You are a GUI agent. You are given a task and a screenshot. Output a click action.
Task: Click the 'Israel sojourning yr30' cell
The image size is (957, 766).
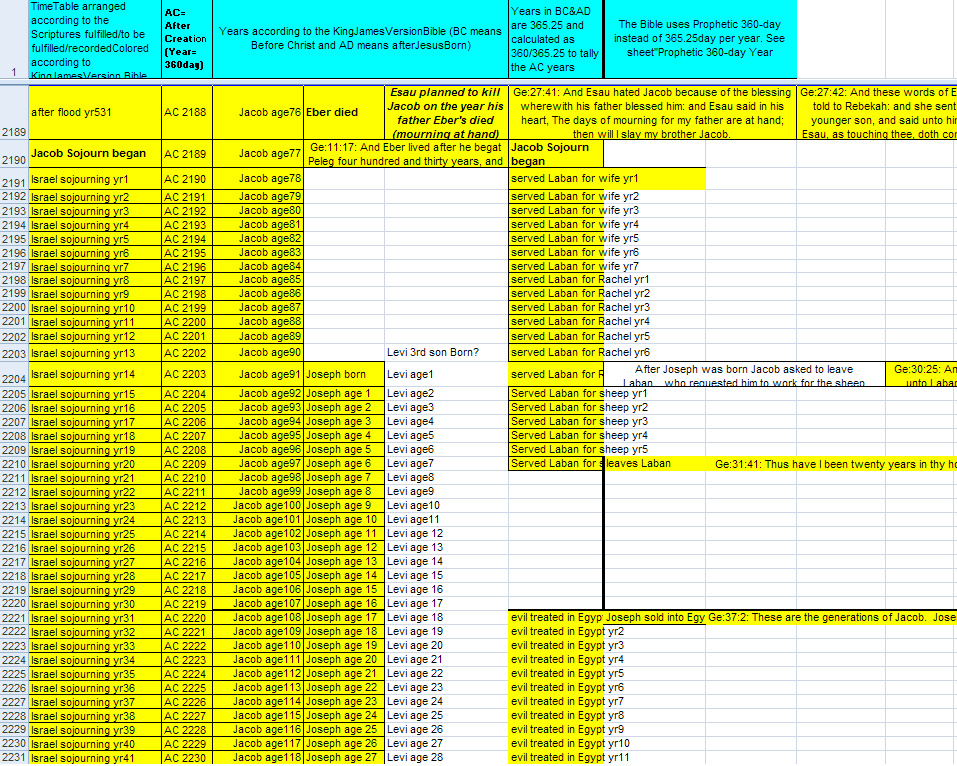[x=95, y=604]
